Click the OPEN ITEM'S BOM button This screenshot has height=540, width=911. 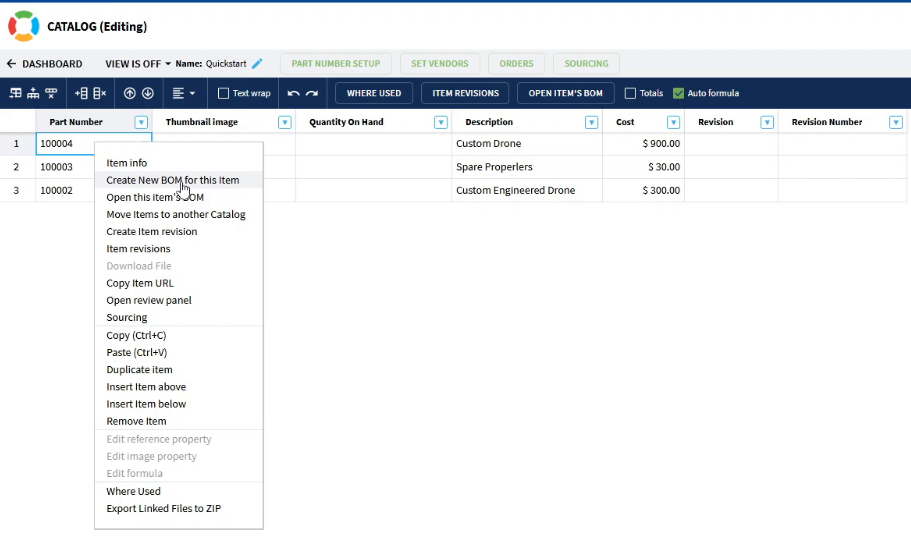pos(565,93)
